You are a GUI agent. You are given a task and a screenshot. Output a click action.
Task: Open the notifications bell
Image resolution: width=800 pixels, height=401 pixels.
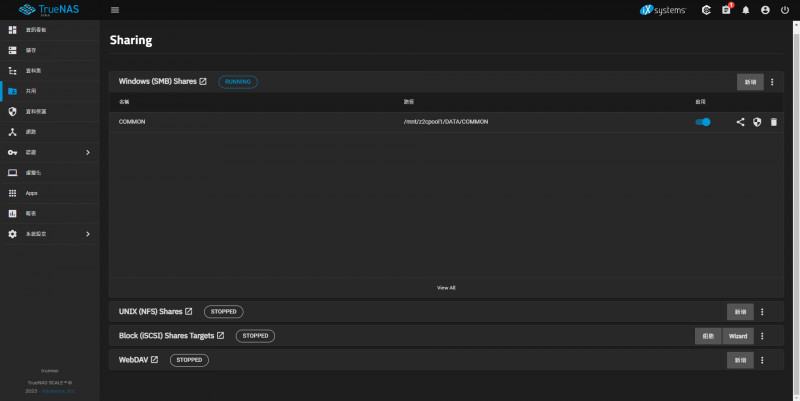[745, 10]
